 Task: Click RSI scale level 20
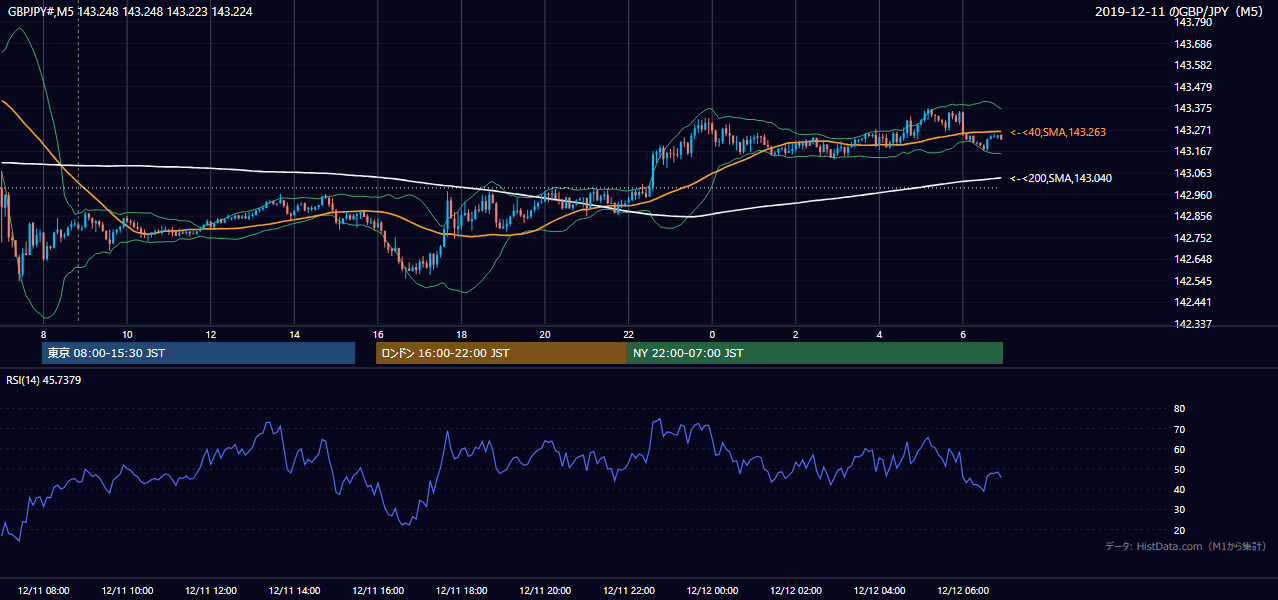coord(1179,530)
